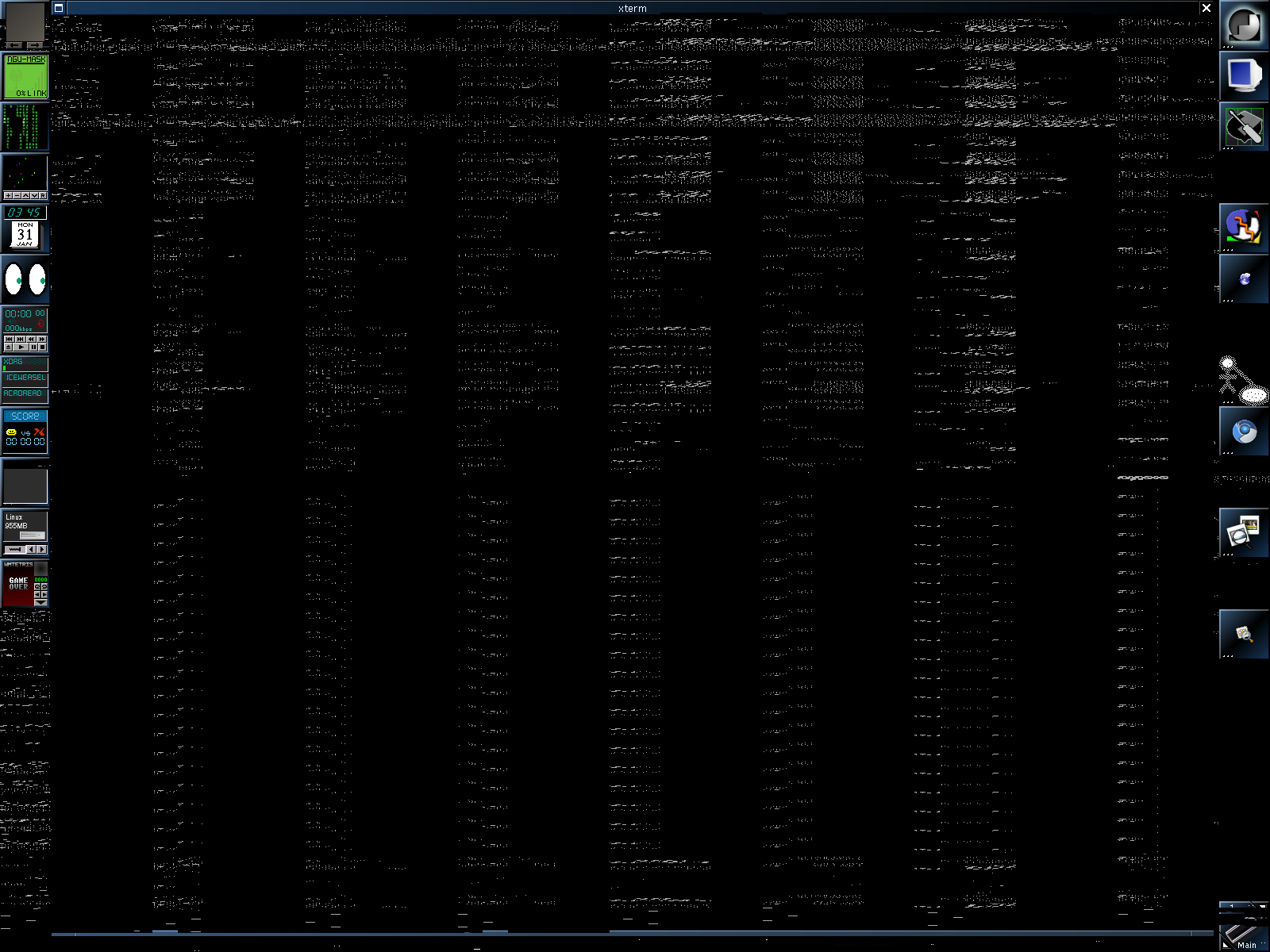Open the wrench and screwdriver preferences icon
Image resolution: width=1270 pixels, height=952 pixels.
click(x=1244, y=127)
